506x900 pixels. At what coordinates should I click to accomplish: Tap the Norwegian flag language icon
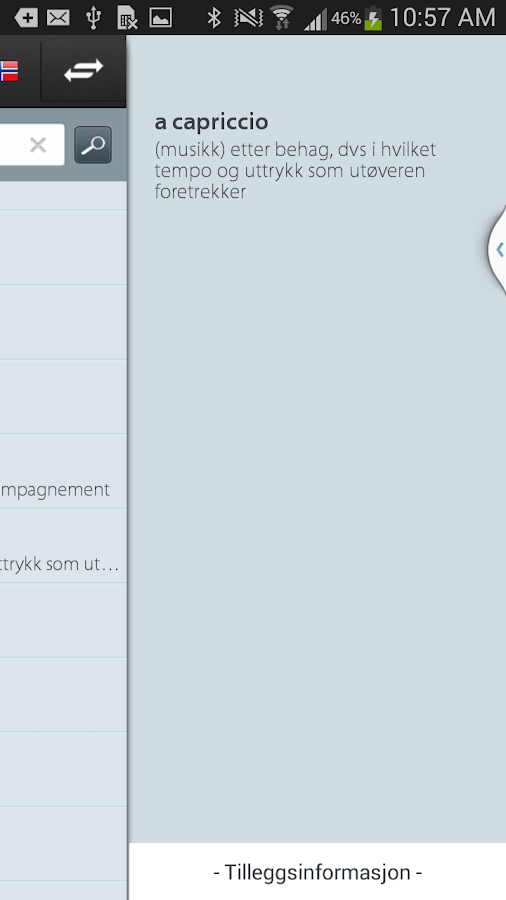click(x=9, y=71)
